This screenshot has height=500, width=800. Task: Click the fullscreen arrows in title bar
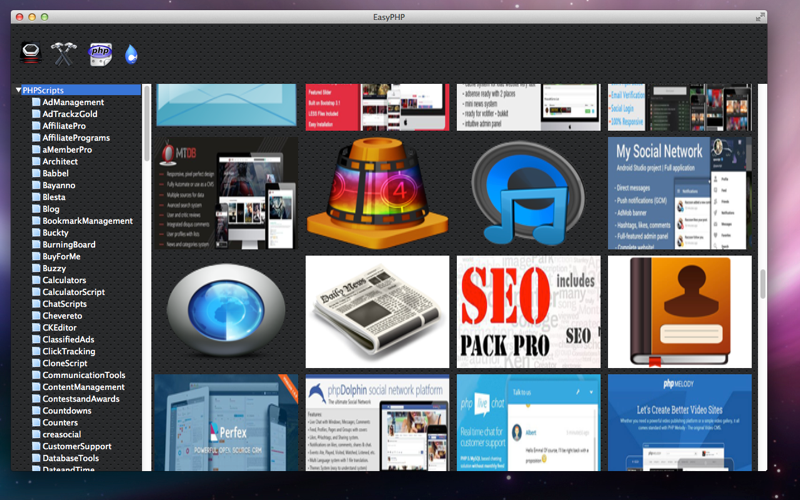click(760, 17)
